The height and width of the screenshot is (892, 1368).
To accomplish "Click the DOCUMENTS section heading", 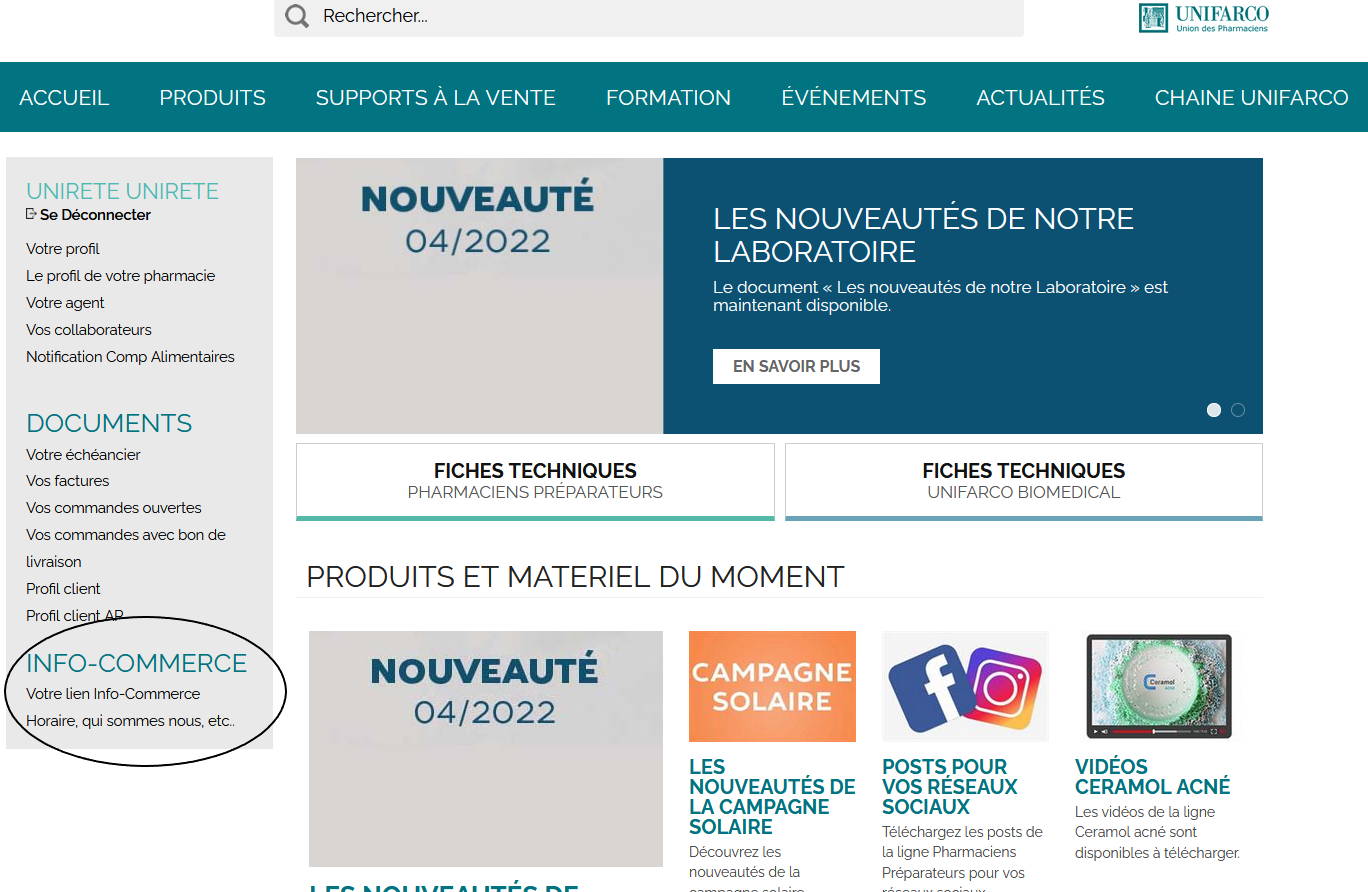I will (109, 423).
